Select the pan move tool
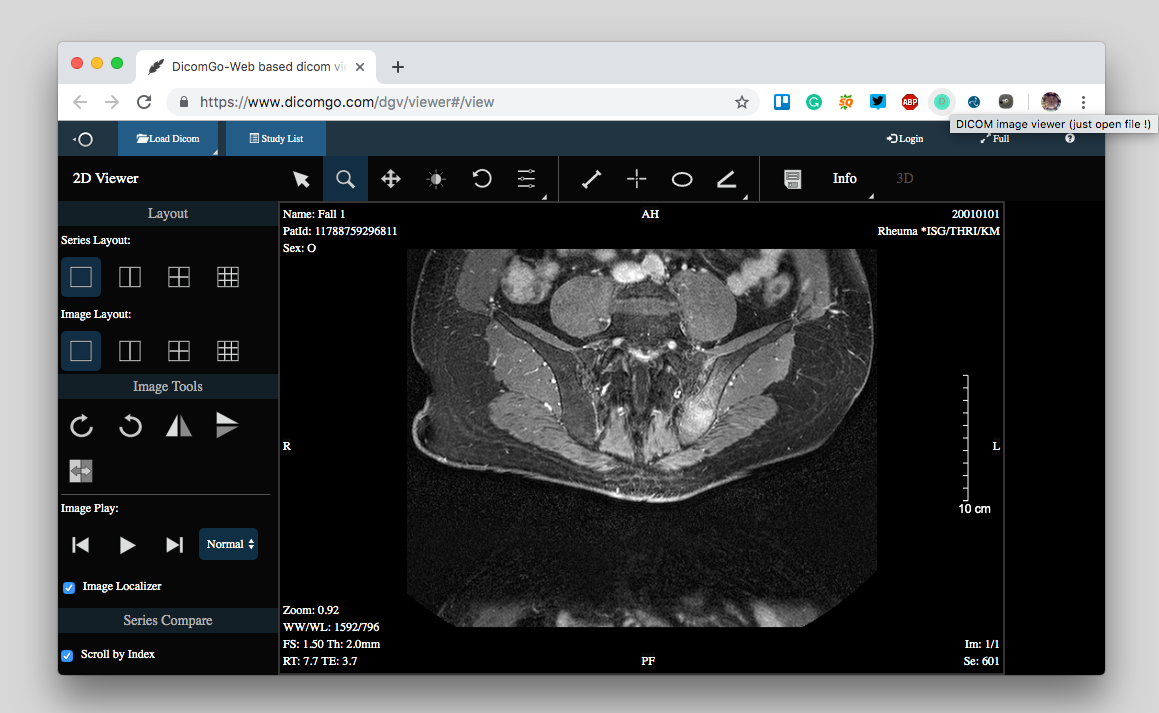The image size is (1159, 713). pyautogui.click(x=391, y=179)
